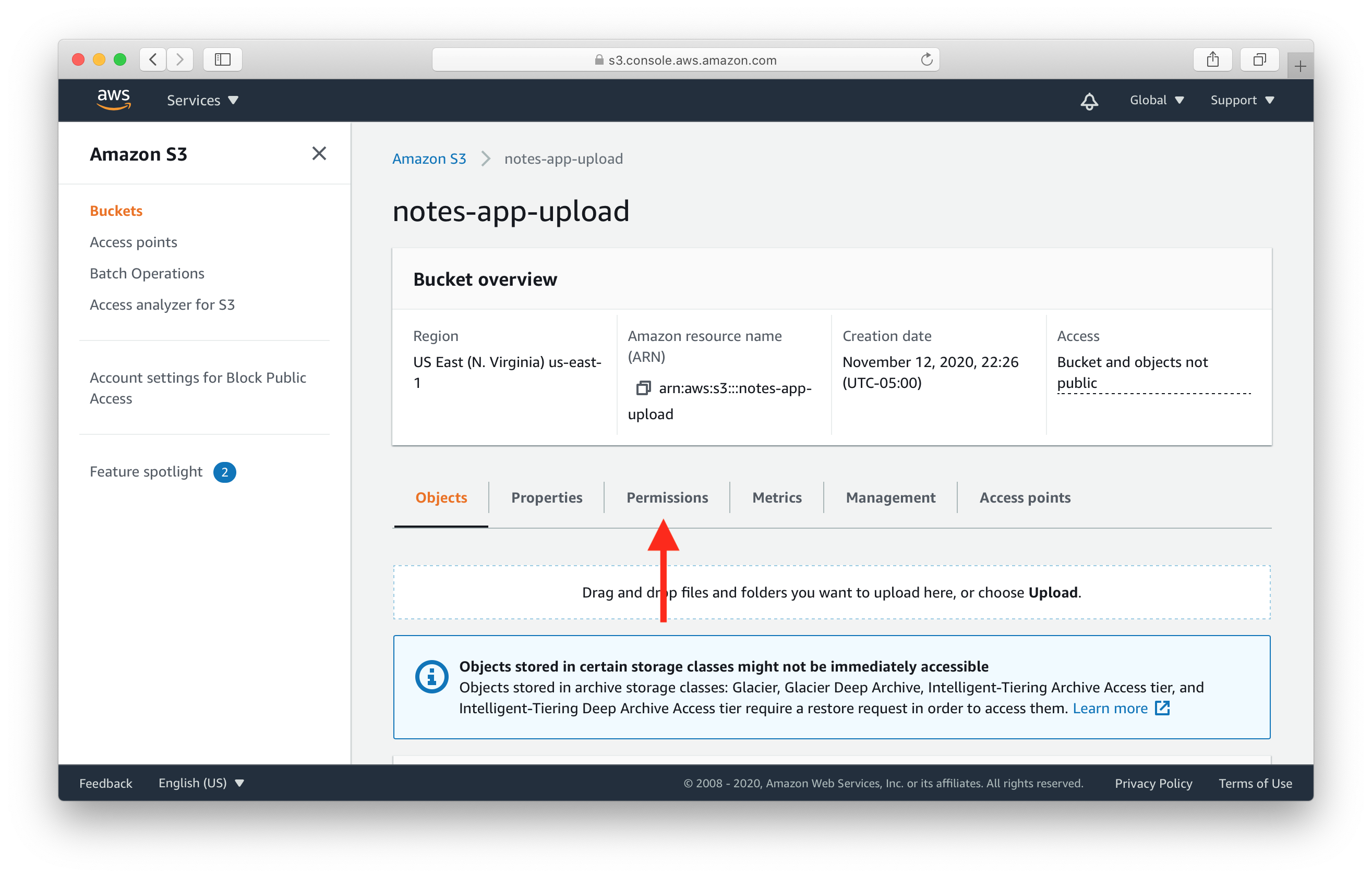
Task: Click the Safari share button
Action: click(x=1212, y=59)
